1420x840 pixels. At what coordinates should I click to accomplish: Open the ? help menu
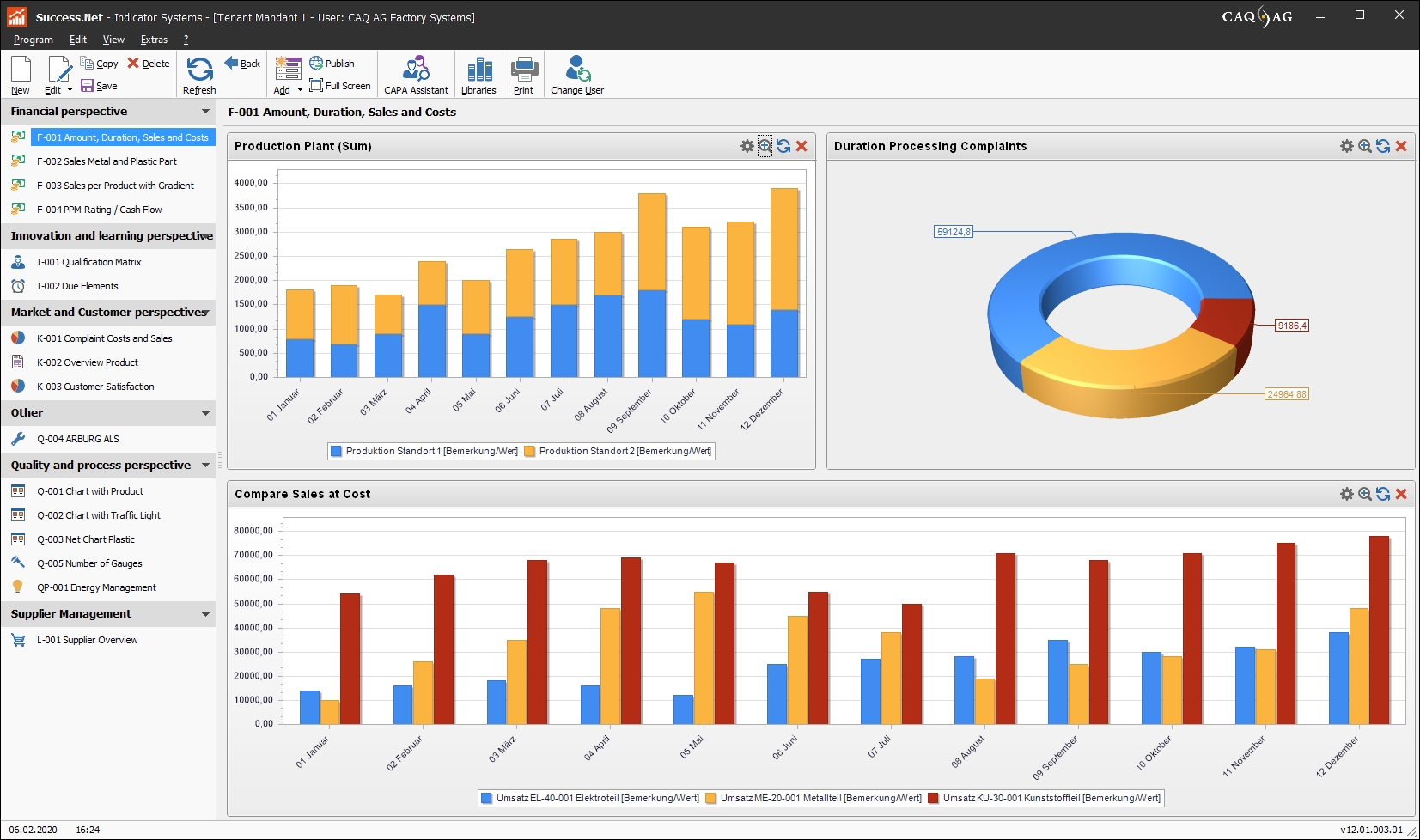click(x=186, y=40)
